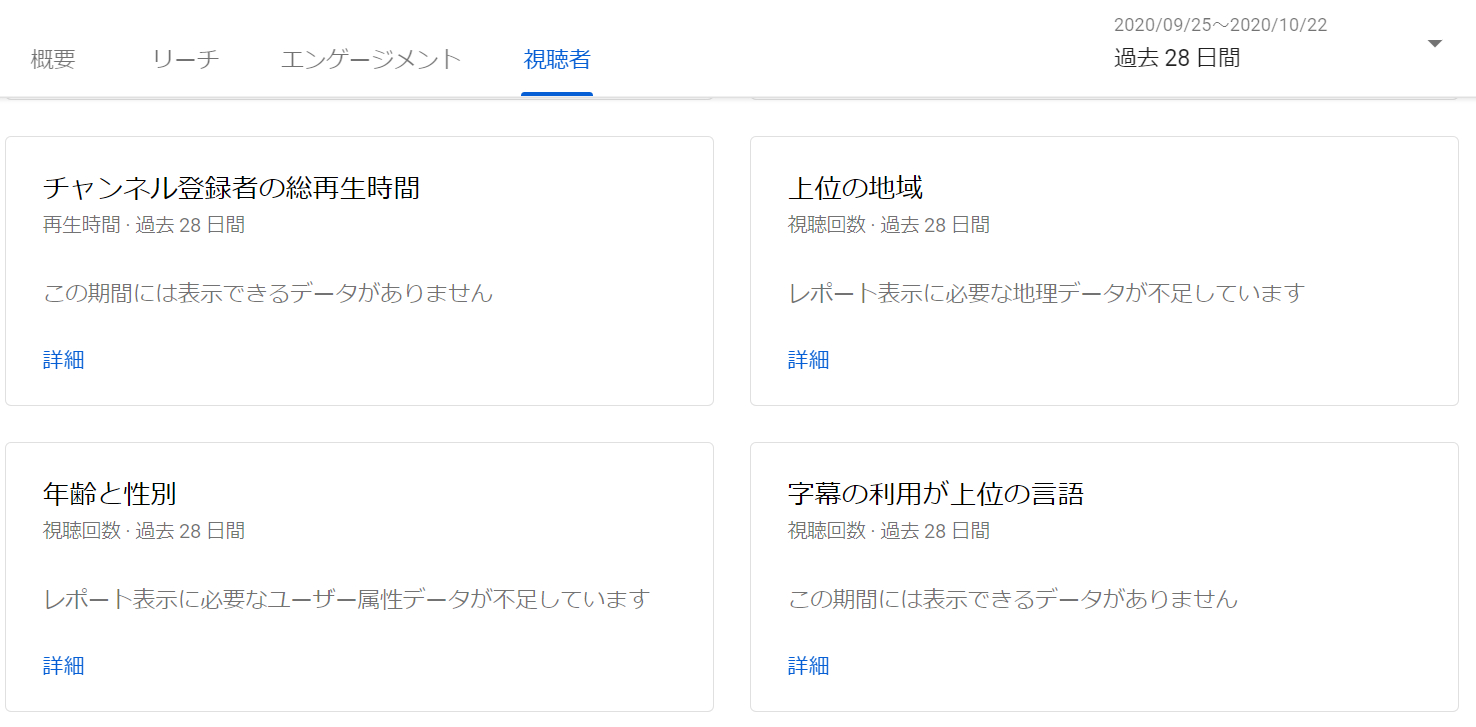The image size is (1476, 727).
Task: Click the チャンネル登録者の総再生時間 card title
Action: pyautogui.click(x=231, y=187)
